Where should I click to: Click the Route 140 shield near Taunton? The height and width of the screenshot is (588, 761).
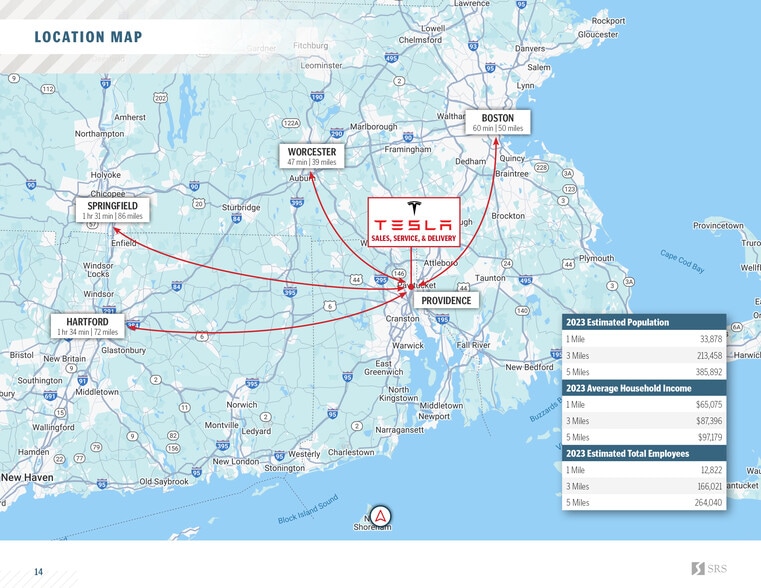521,311
